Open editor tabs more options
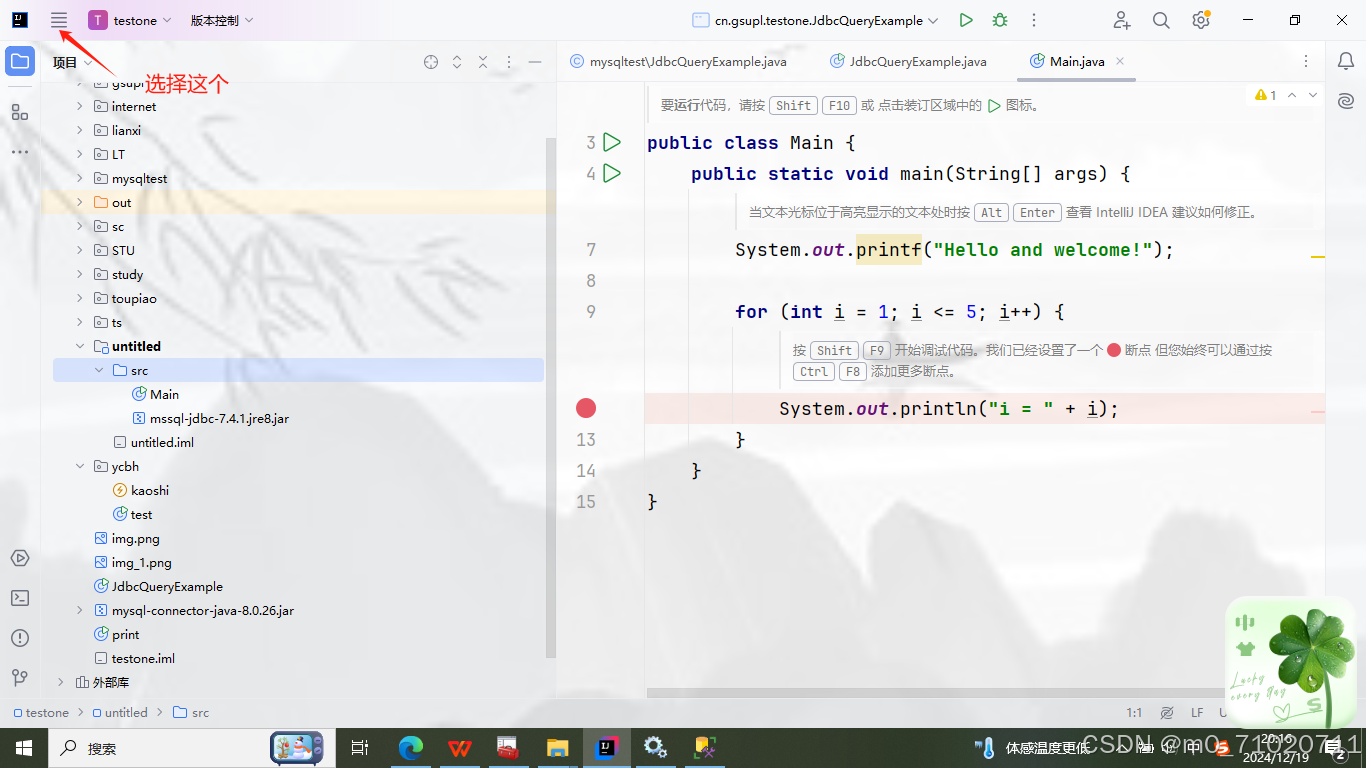 click(x=1306, y=62)
